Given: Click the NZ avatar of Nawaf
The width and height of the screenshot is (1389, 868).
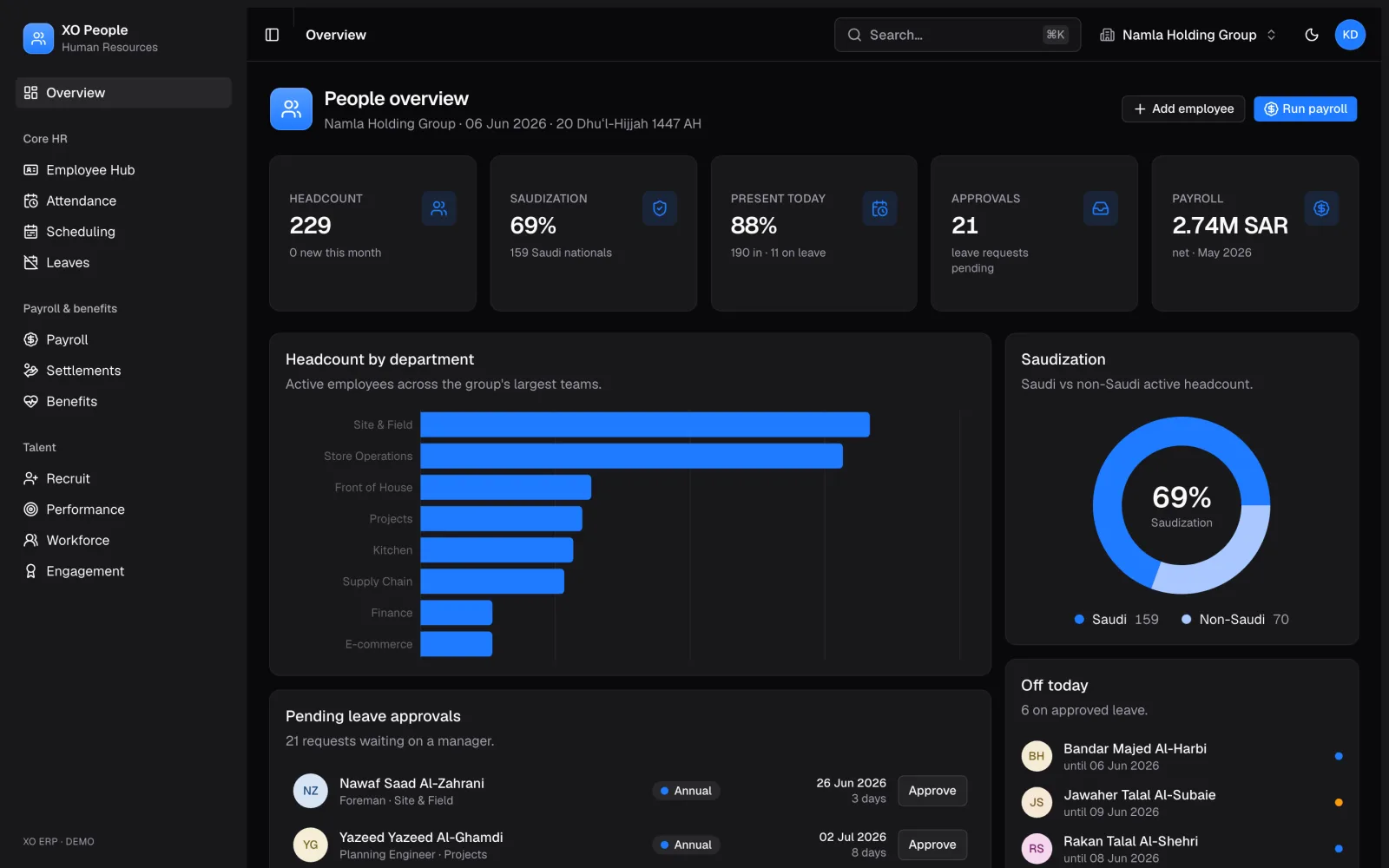Looking at the screenshot, I should coord(311,791).
